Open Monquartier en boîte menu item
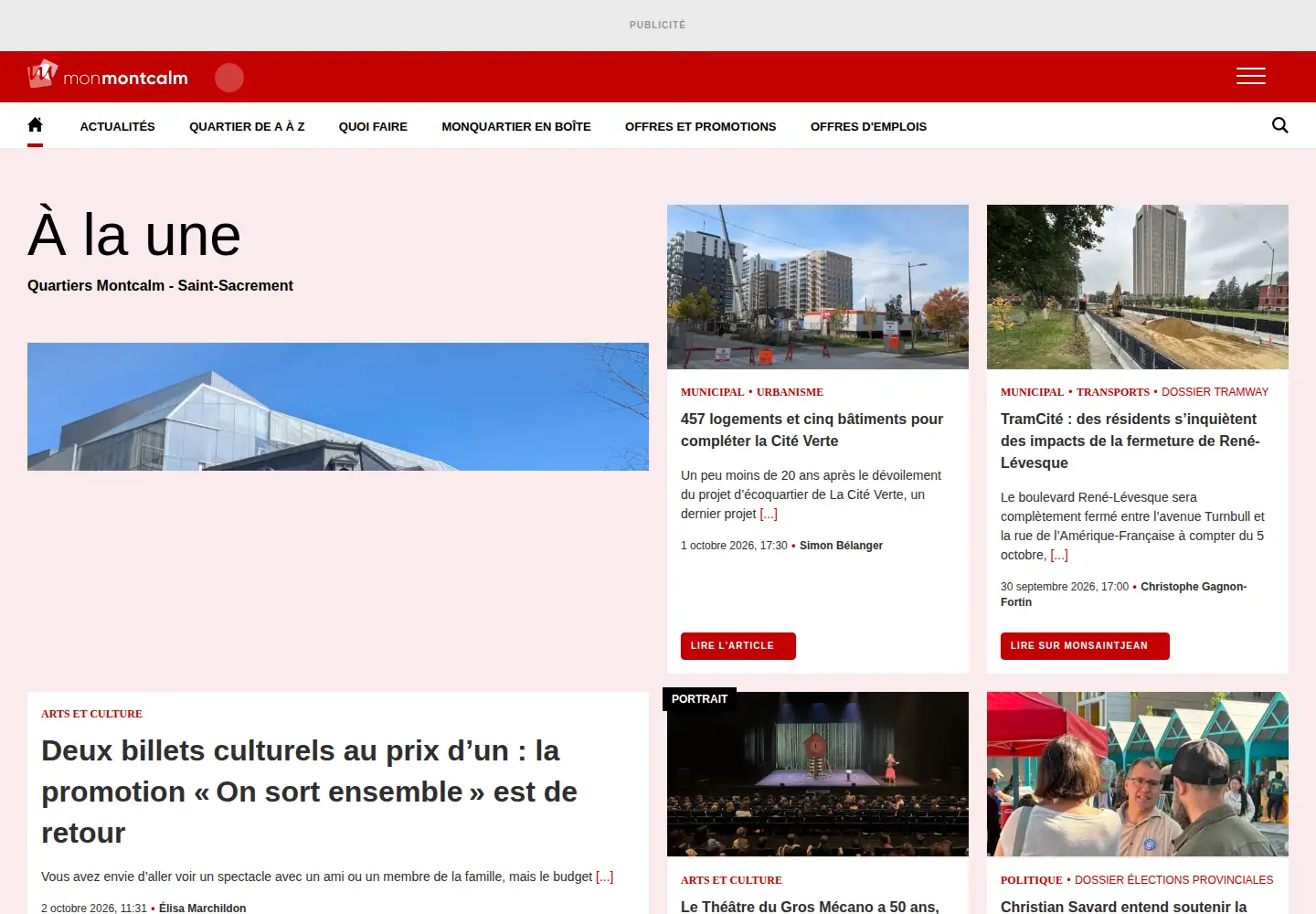The height and width of the screenshot is (914, 1316). tap(516, 127)
